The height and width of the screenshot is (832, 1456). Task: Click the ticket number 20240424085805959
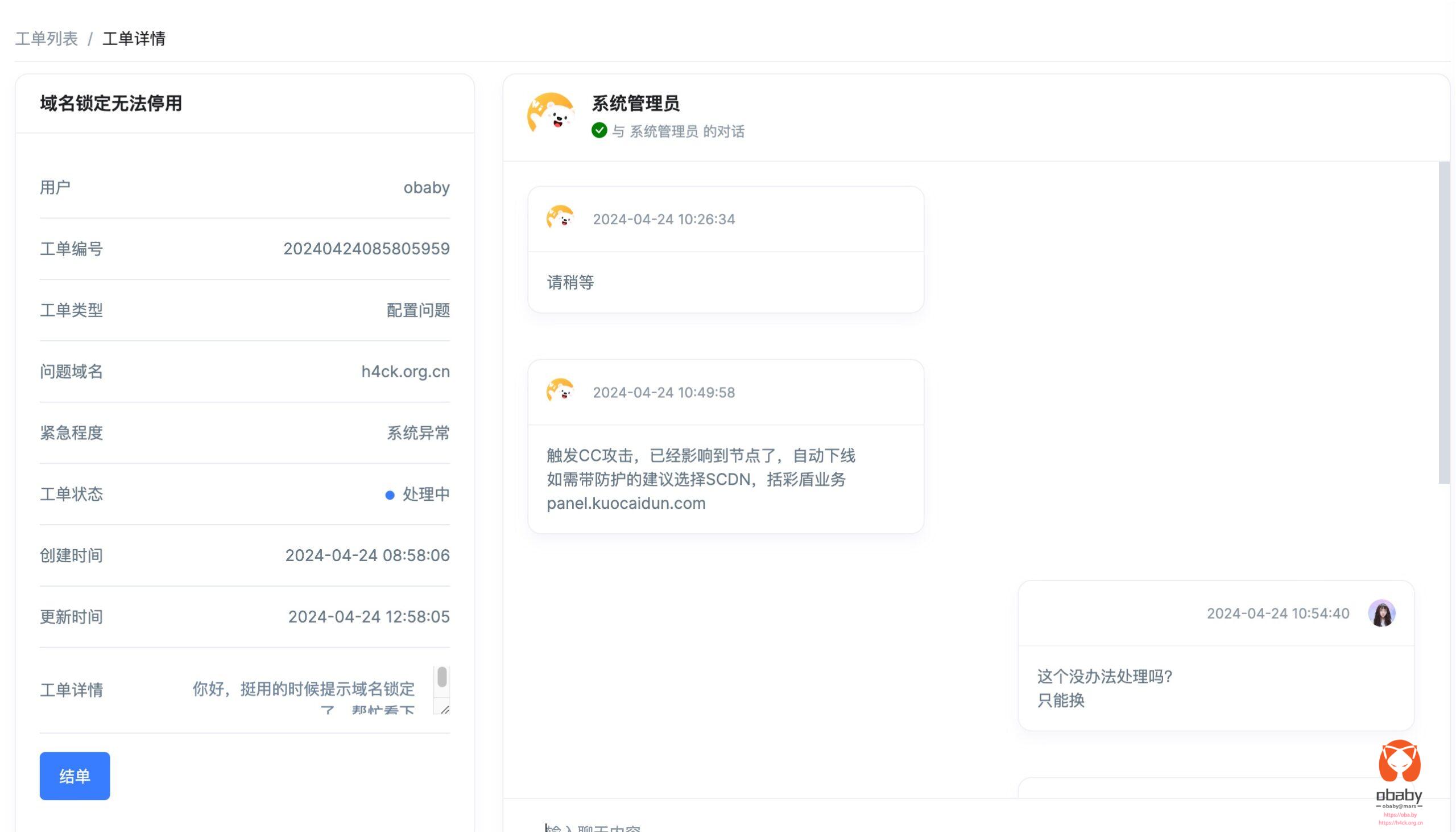(366, 249)
